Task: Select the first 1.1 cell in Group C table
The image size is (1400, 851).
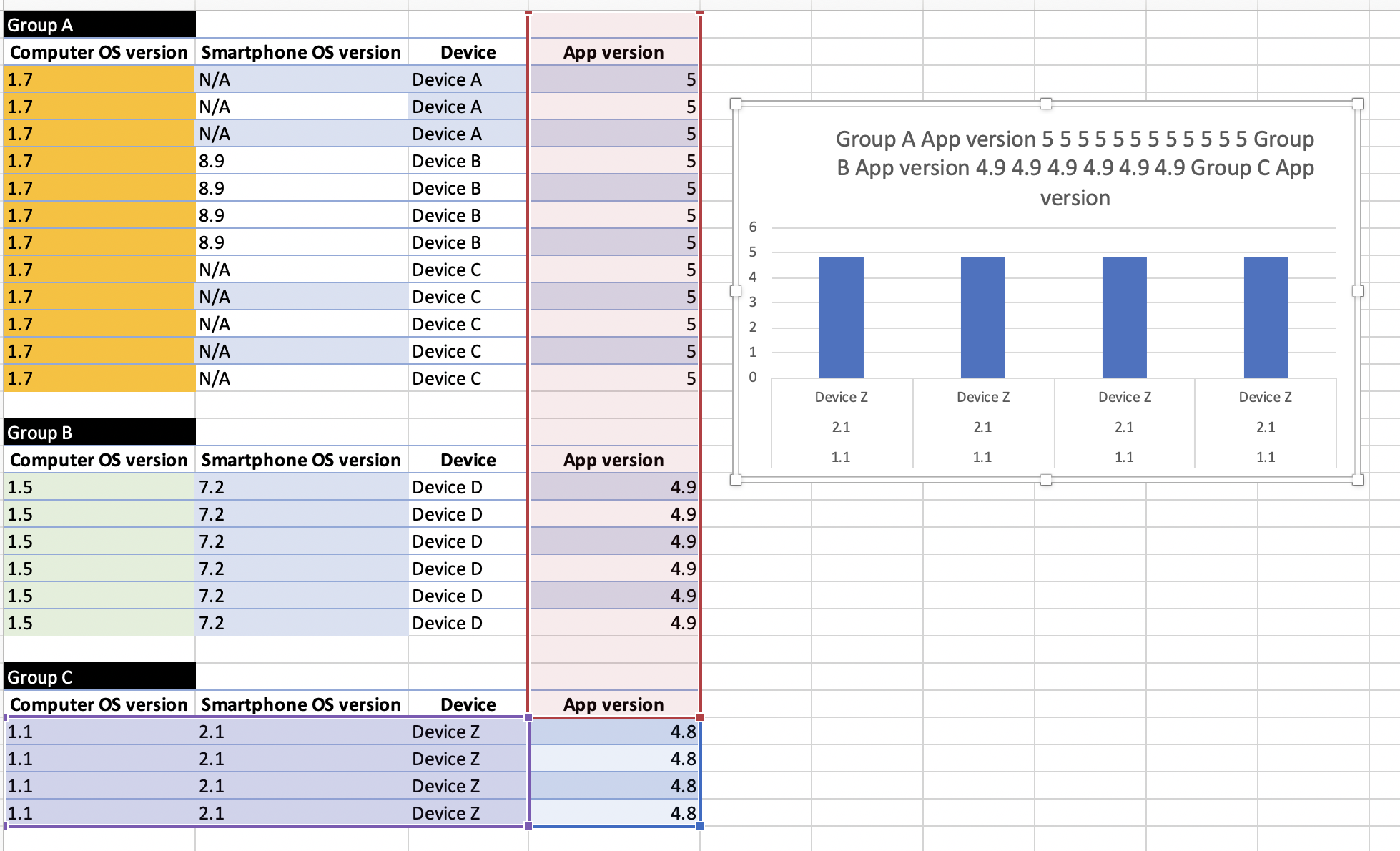Action: click(99, 732)
